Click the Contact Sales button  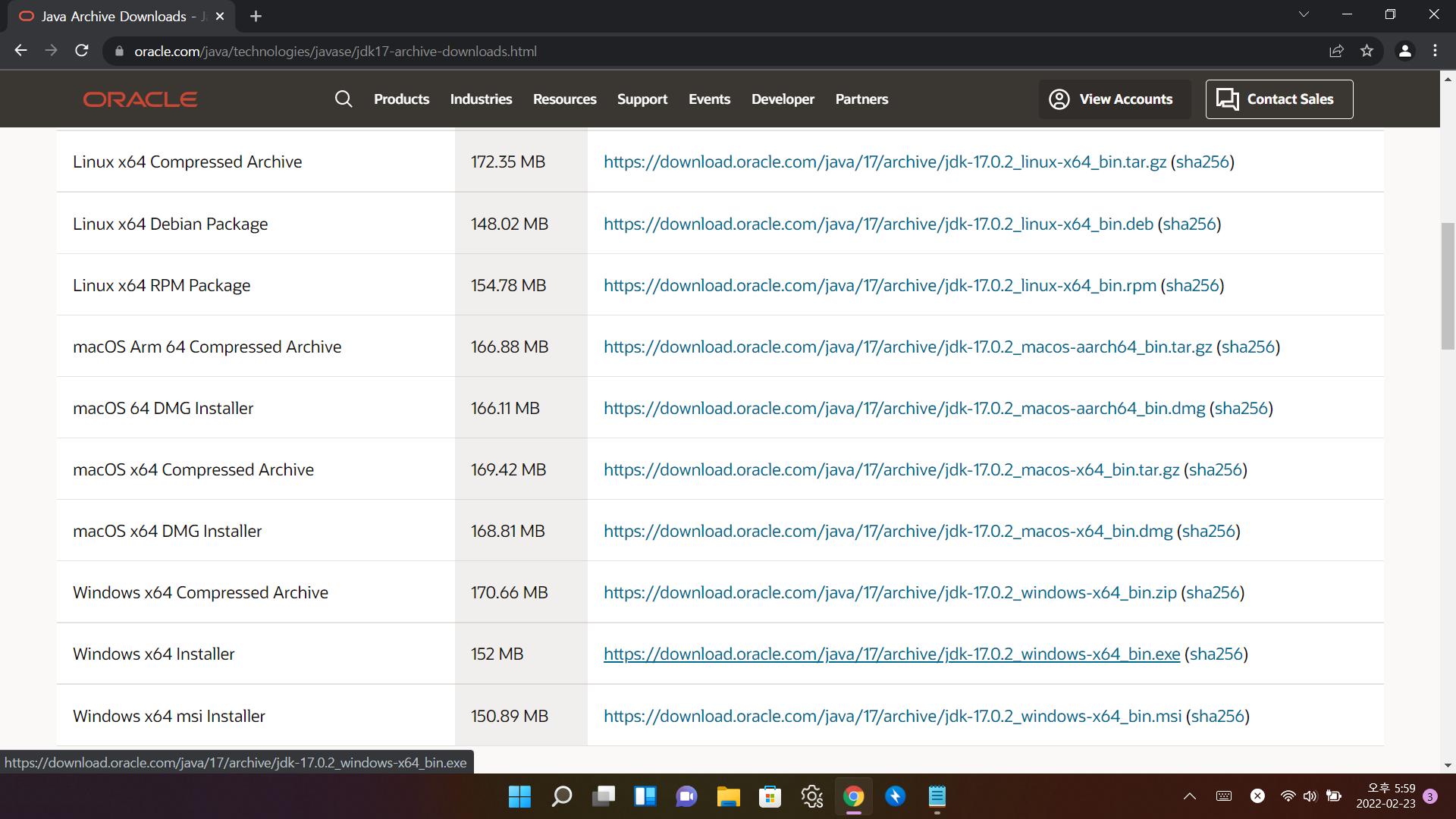1279,99
